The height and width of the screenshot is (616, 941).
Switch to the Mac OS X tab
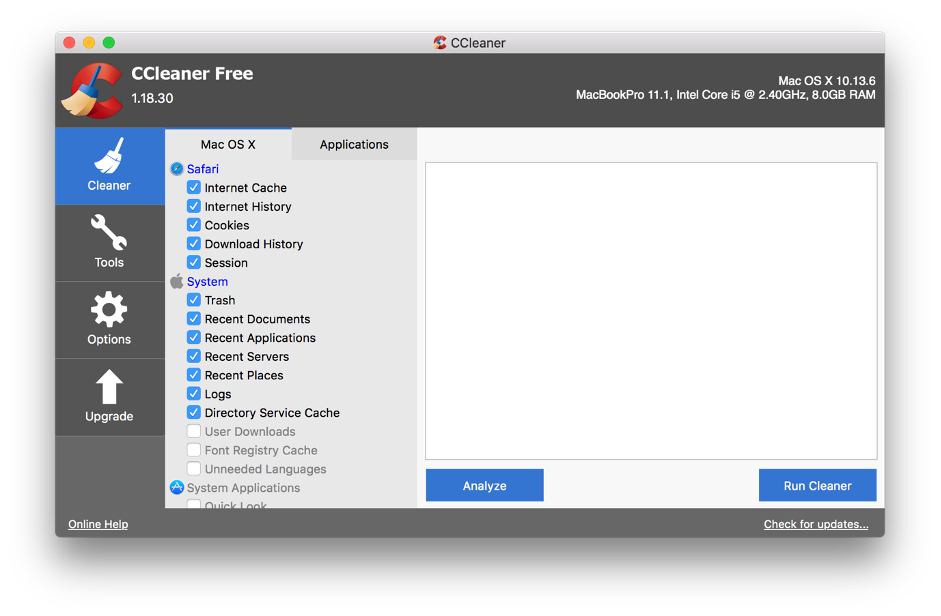[228, 144]
